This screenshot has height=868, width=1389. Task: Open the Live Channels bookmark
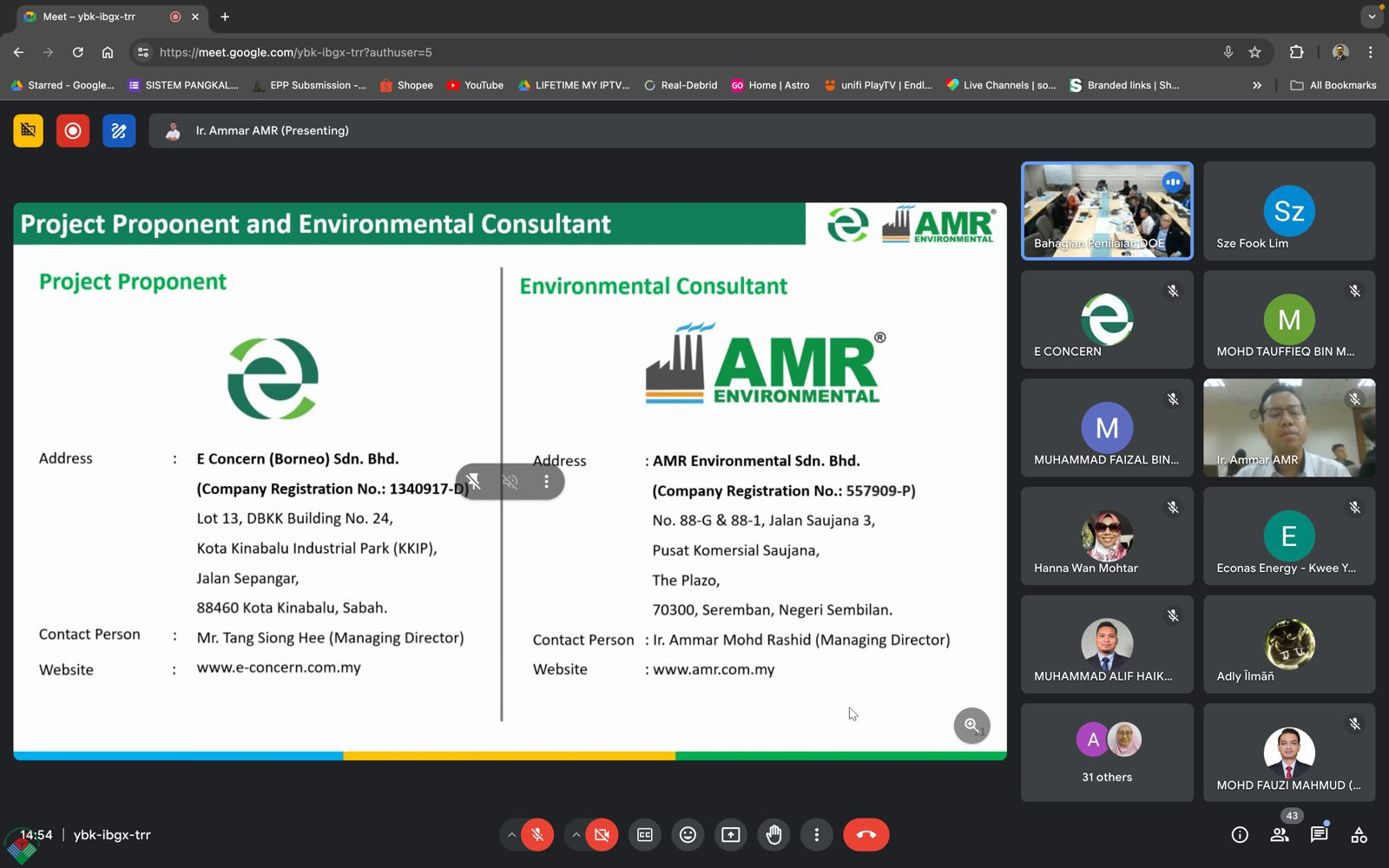1001,85
